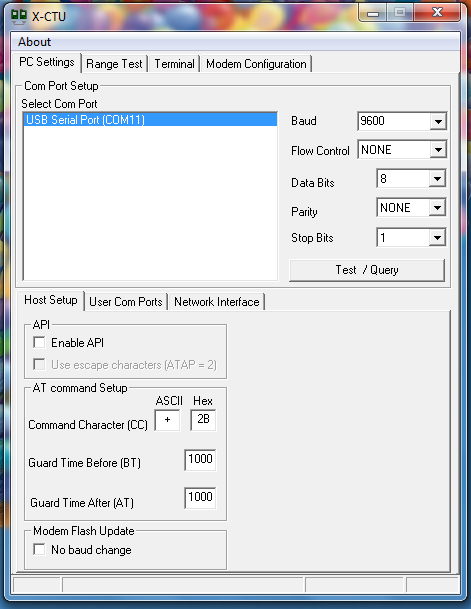This screenshot has height=609, width=471.
Task: Open the Terminal tab
Action: coord(174,64)
